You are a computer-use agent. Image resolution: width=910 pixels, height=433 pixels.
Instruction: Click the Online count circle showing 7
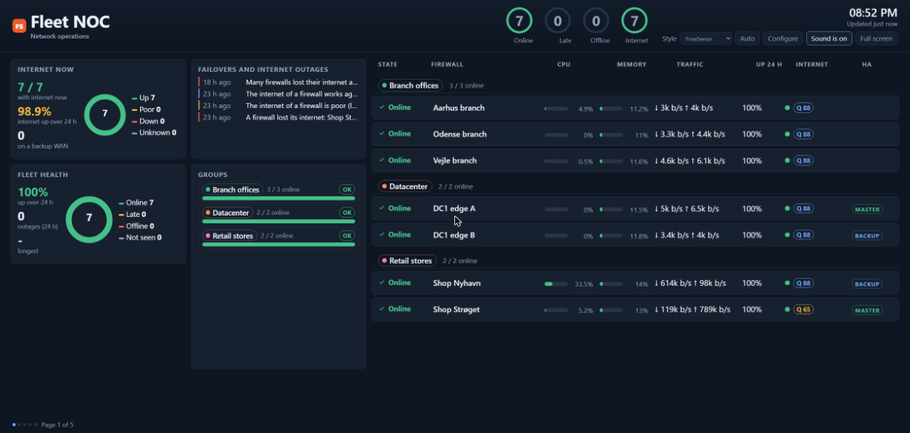click(x=519, y=21)
